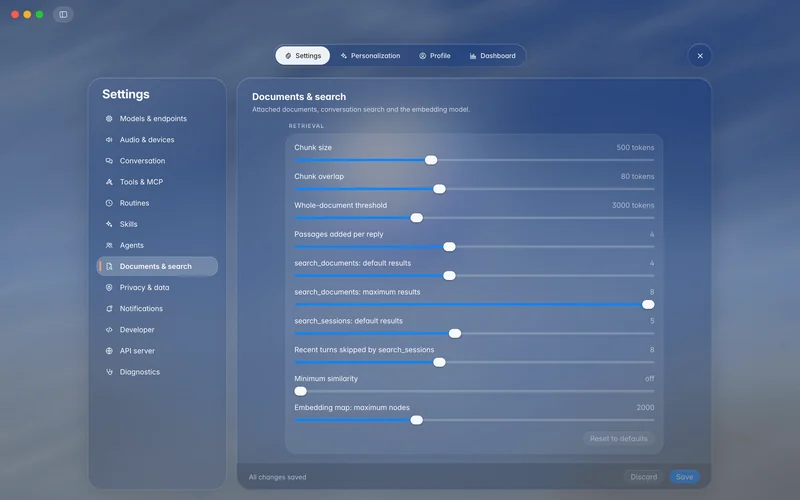Click the Dashboard tab chart icon

(x=473, y=56)
